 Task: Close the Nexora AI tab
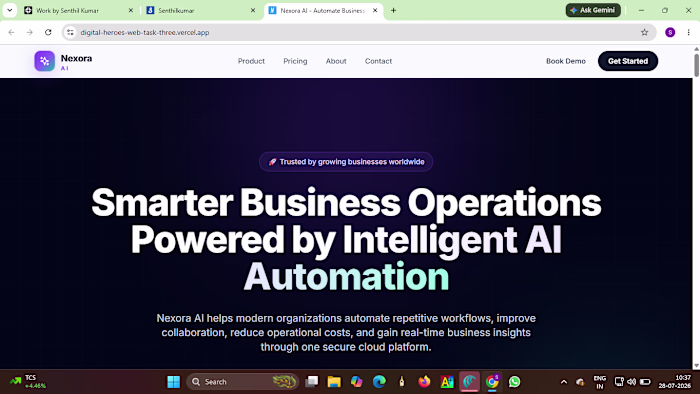[375, 10]
